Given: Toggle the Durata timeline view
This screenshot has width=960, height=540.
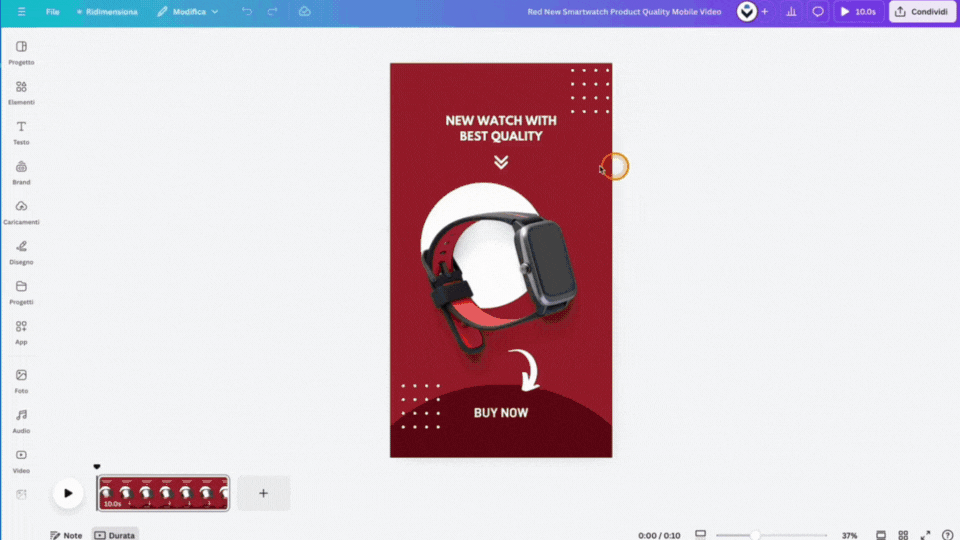Looking at the screenshot, I should pyautogui.click(x=115, y=535).
